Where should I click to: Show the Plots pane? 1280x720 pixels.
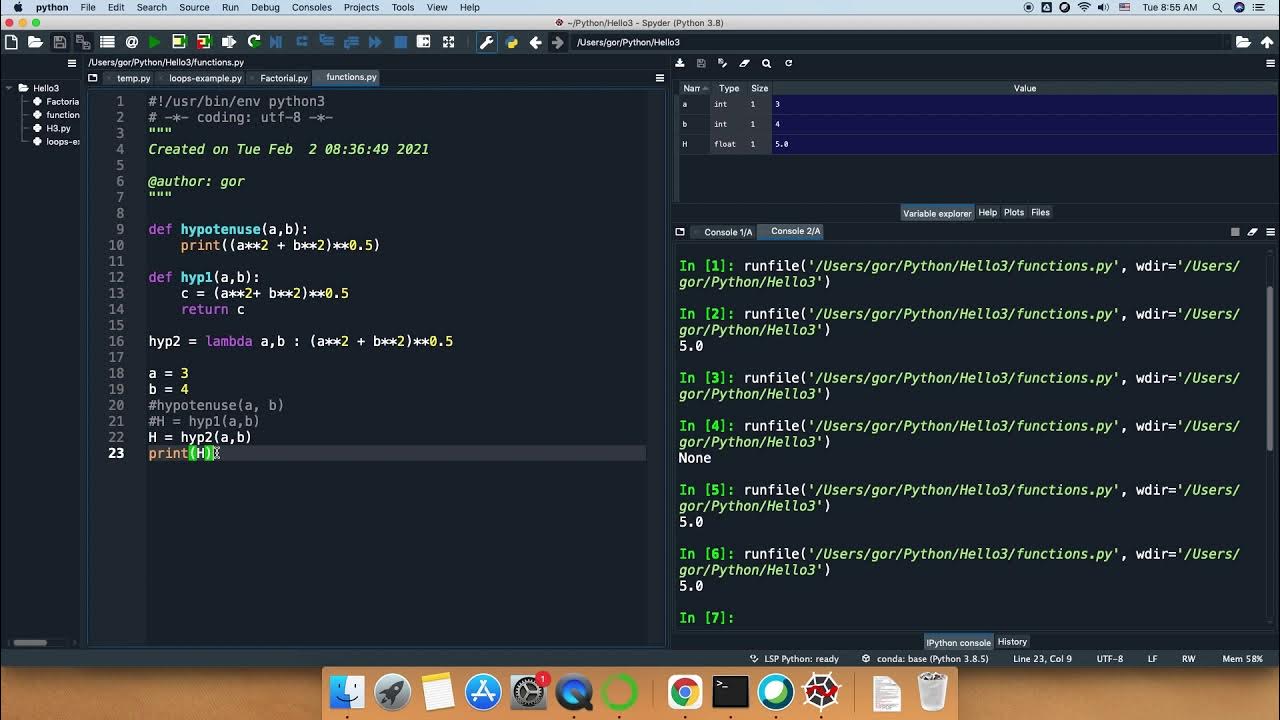pyautogui.click(x=1014, y=212)
